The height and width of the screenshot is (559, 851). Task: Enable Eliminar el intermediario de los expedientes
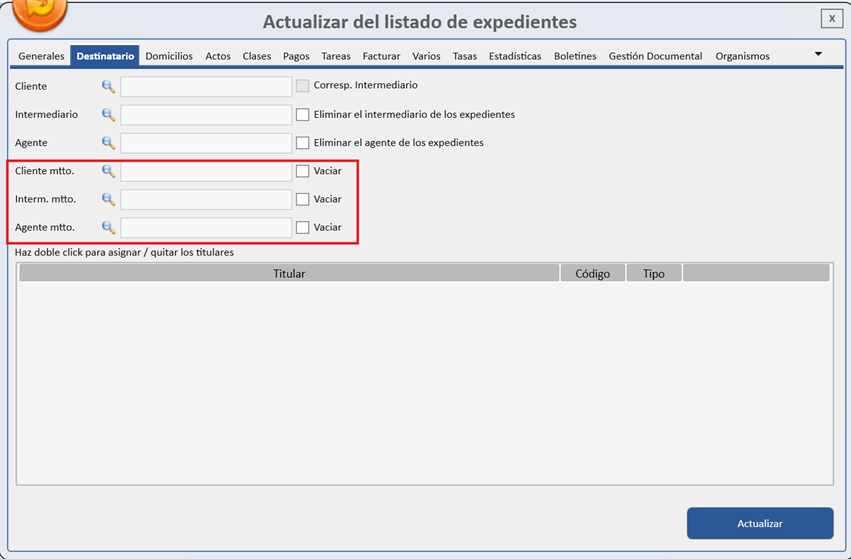click(302, 115)
